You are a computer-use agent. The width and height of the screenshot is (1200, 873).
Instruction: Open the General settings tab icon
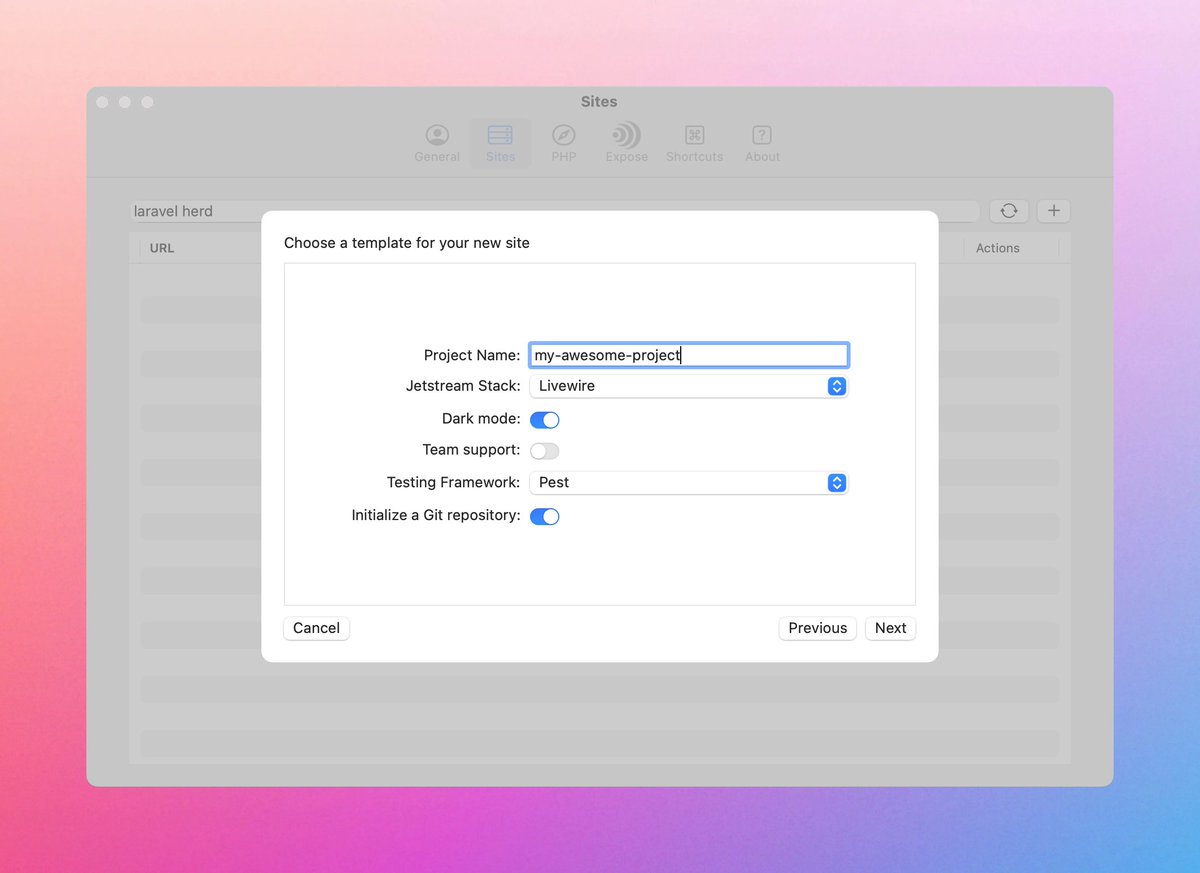[437, 135]
